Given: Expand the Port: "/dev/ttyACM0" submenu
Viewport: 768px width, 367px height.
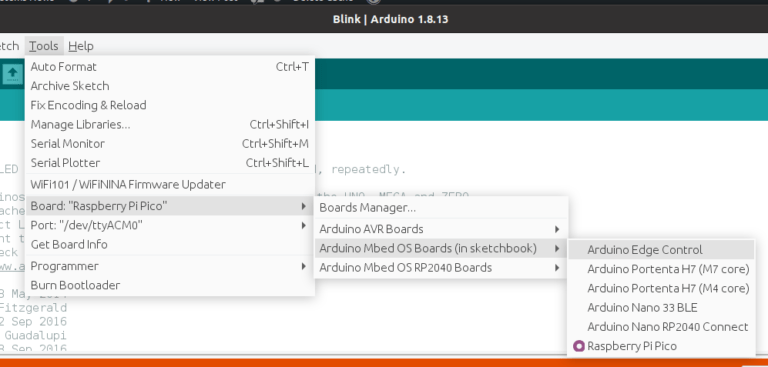Looking at the screenshot, I should [169, 225].
